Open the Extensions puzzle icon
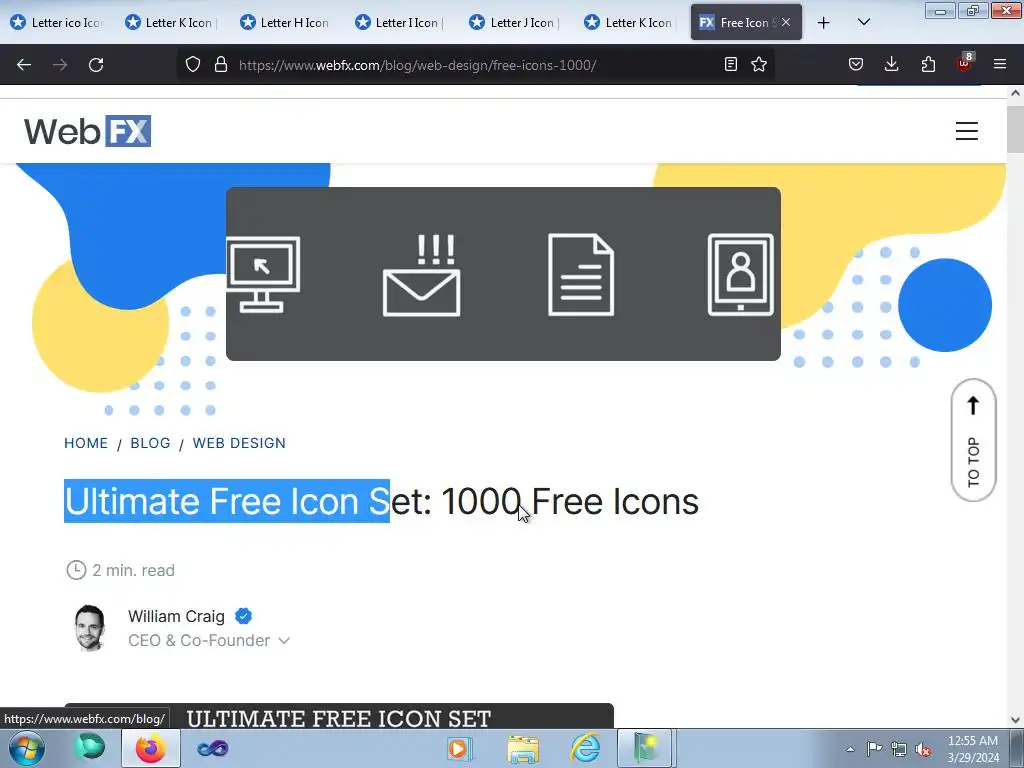 [928, 64]
